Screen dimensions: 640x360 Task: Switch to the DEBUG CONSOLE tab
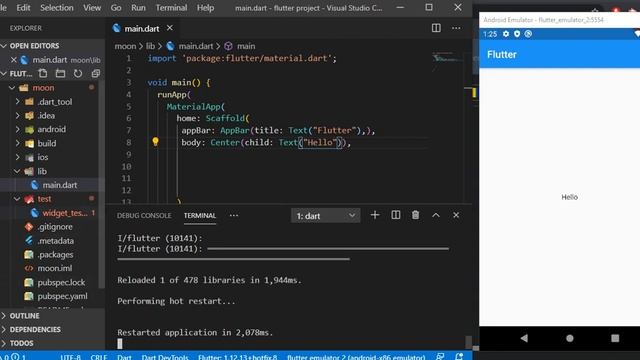144,216
